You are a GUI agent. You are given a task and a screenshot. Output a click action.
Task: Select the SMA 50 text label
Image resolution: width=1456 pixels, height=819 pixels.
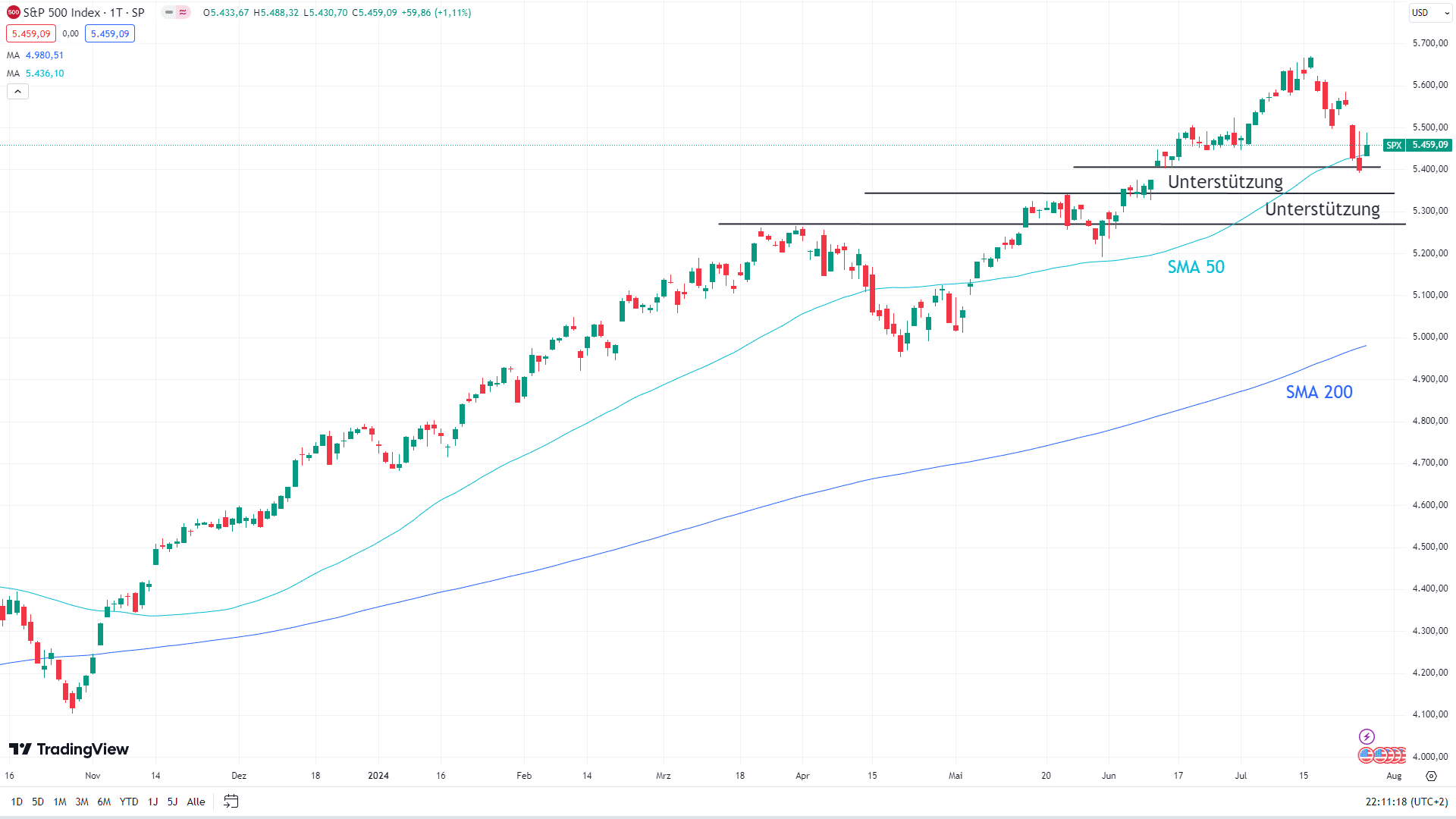pyautogui.click(x=1196, y=267)
